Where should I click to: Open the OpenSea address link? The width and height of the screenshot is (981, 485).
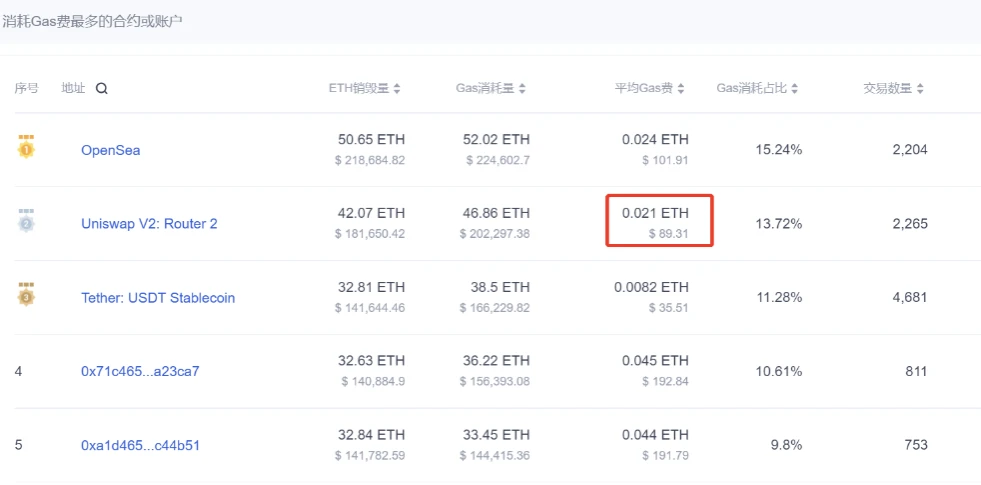coord(110,150)
